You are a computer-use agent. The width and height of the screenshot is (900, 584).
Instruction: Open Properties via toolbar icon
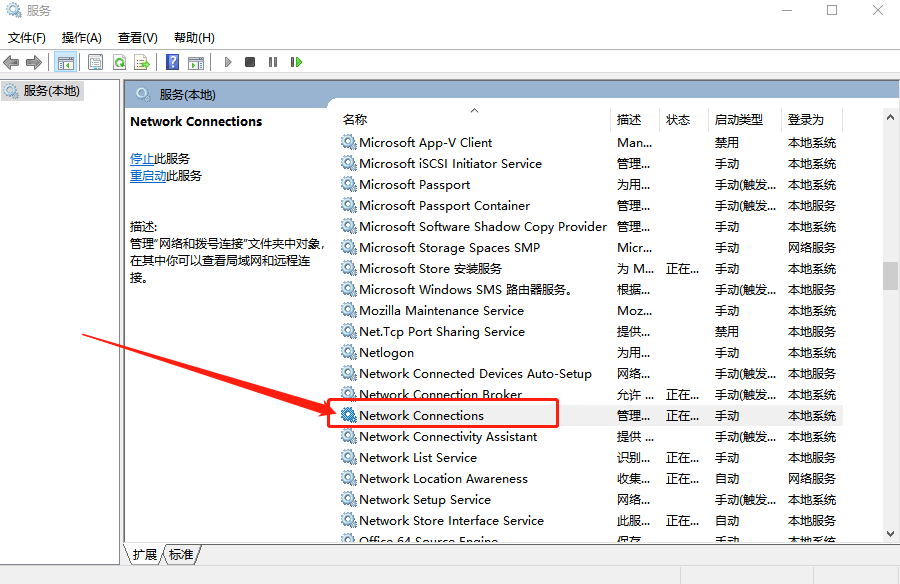pyautogui.click(x=95, y=62)
